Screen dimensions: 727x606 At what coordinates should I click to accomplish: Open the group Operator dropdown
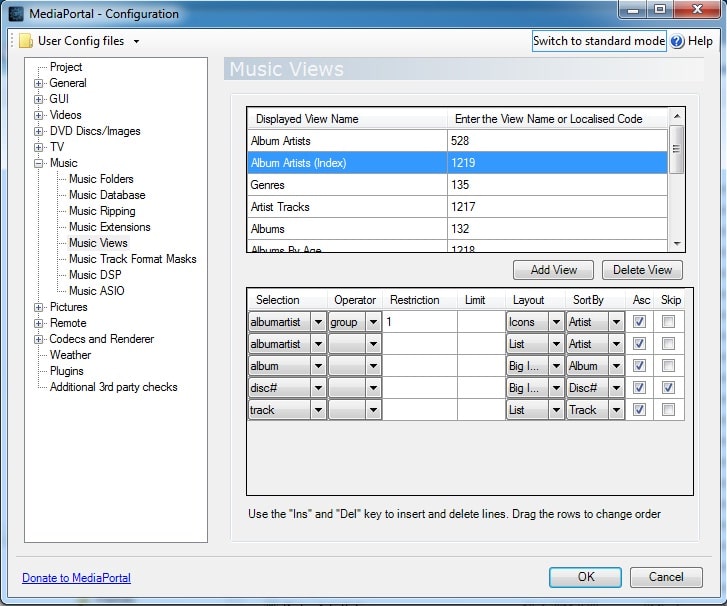tap(373, 322)
